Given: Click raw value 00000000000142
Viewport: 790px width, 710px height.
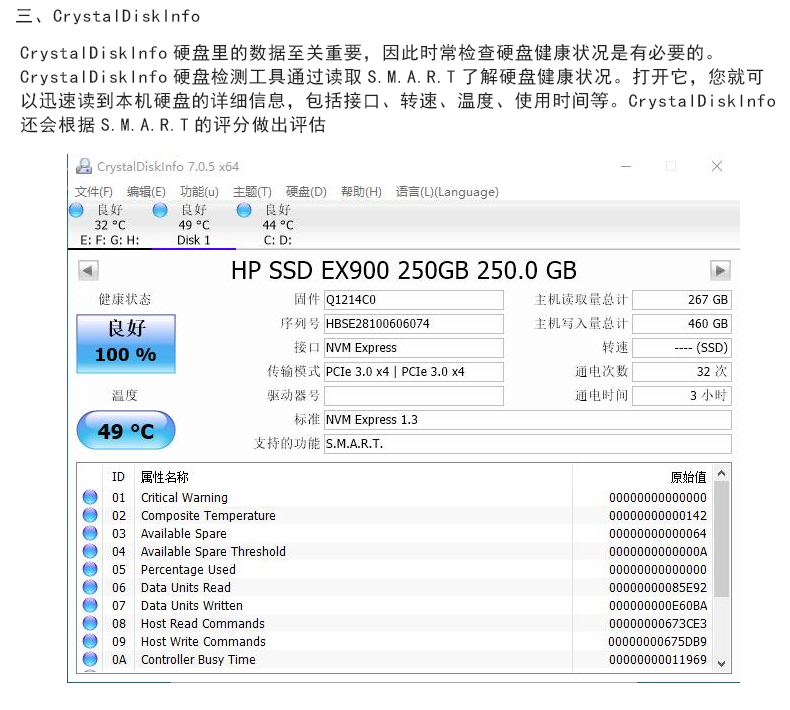Looking at the screenshot, I should tap(657, 515).
